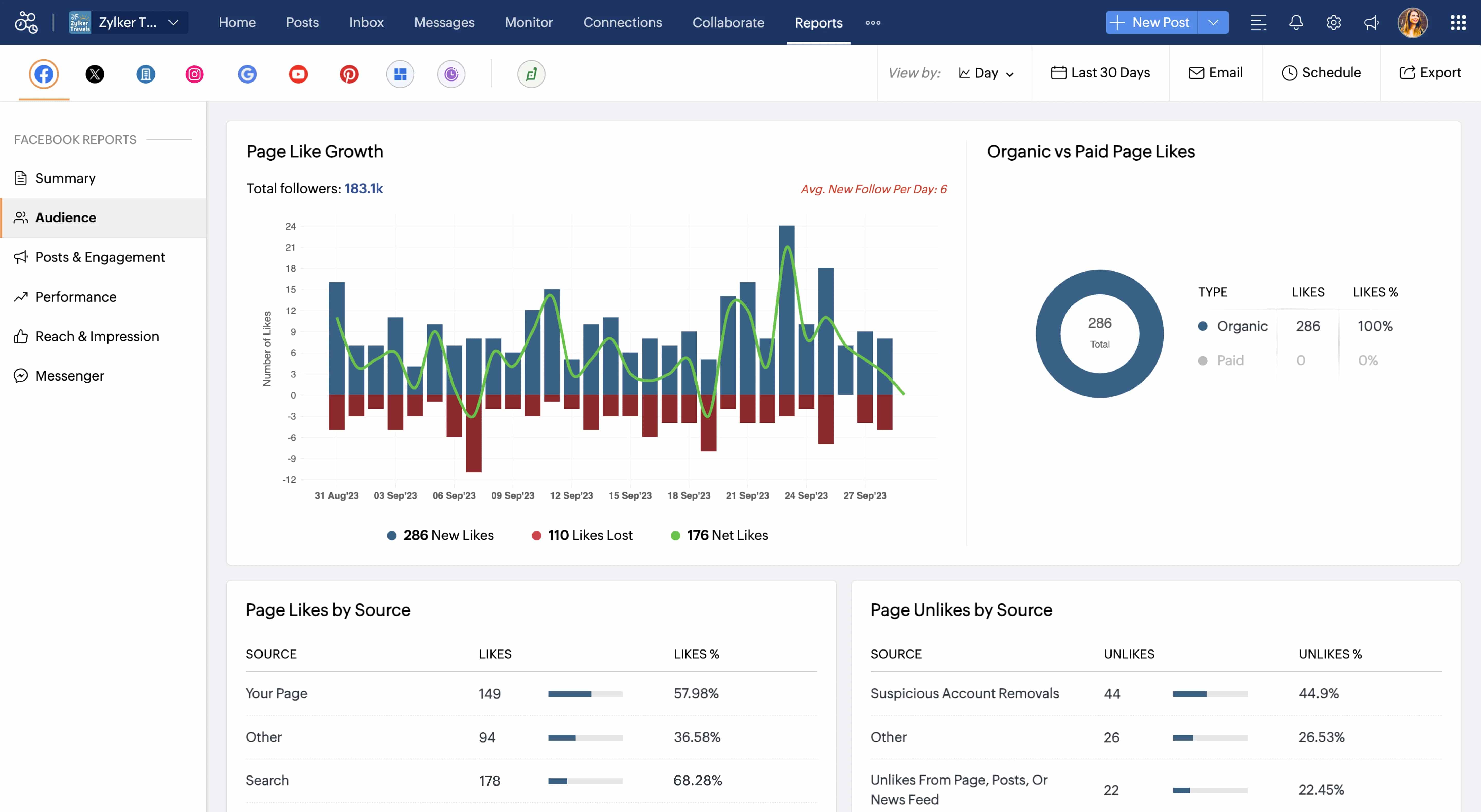Select the purple clock channel icon

451,74
